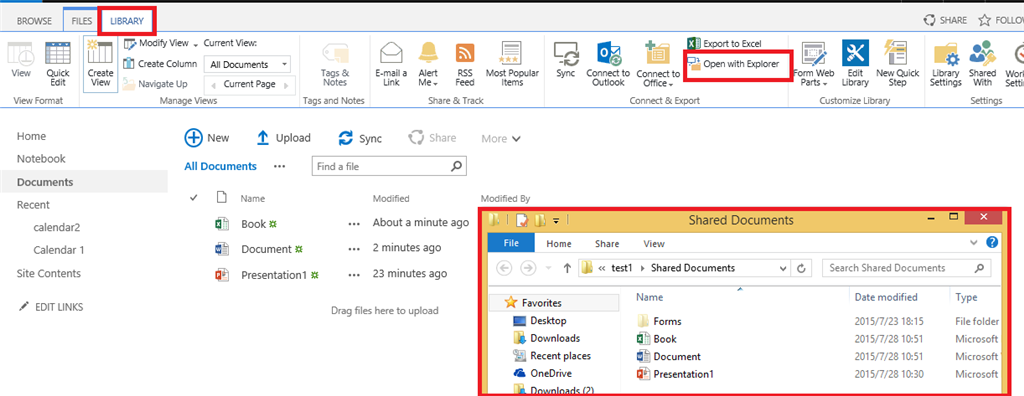1024x396 pixels.
Task: Expand the More menu chevron
Action: tap(517, 139)
